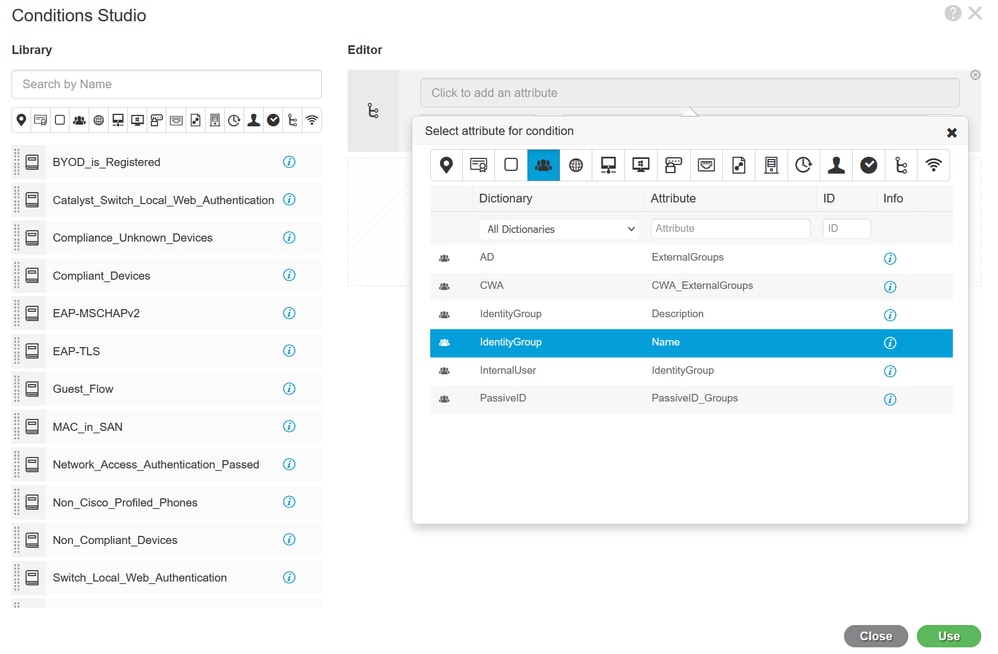This screenshot has width=998, height=654.
Task: Select server tower filter icon in attribute popup
Action: coord(771,165)
